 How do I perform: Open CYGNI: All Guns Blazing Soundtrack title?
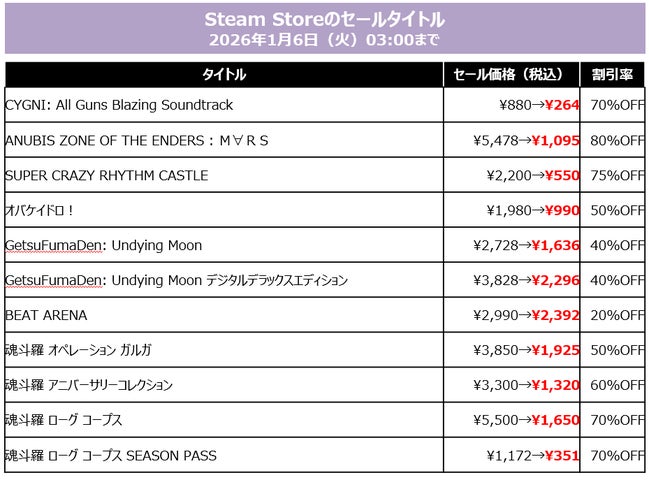(119, 105)
